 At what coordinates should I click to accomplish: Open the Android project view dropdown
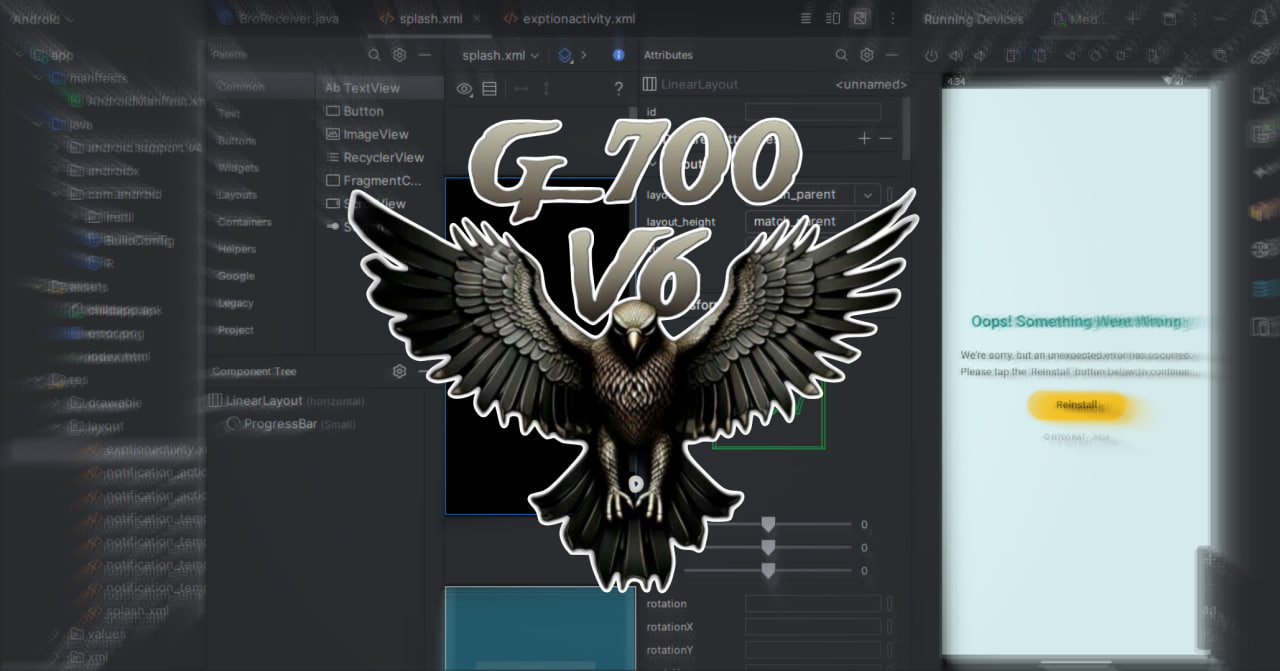(x=45, y=18)
